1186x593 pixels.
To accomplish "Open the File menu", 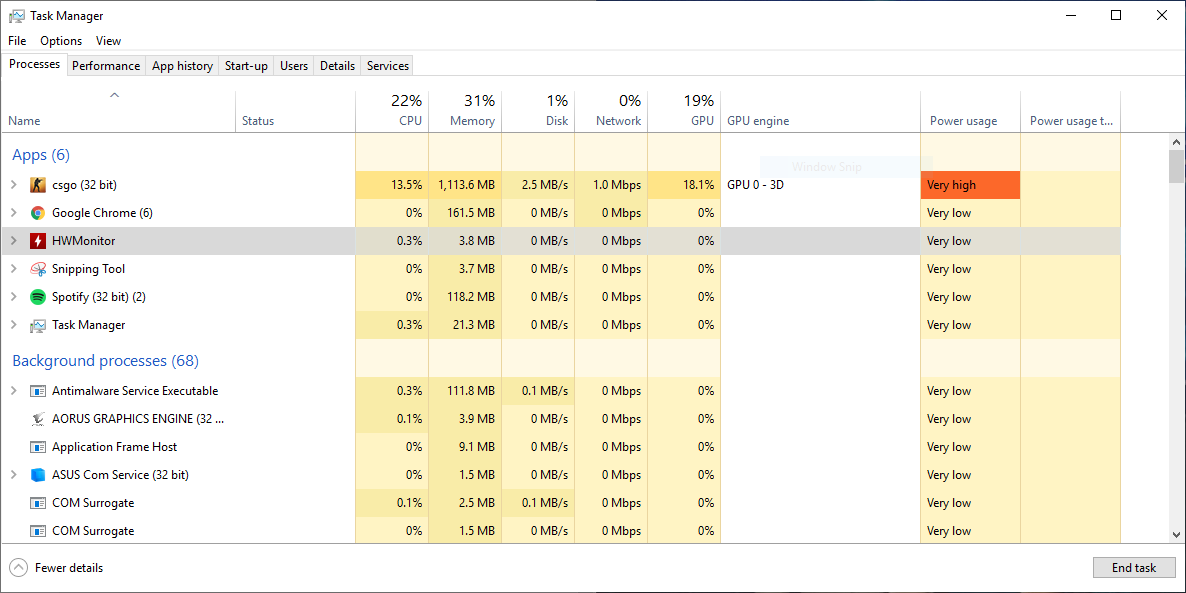I will [x=17, y=41].
